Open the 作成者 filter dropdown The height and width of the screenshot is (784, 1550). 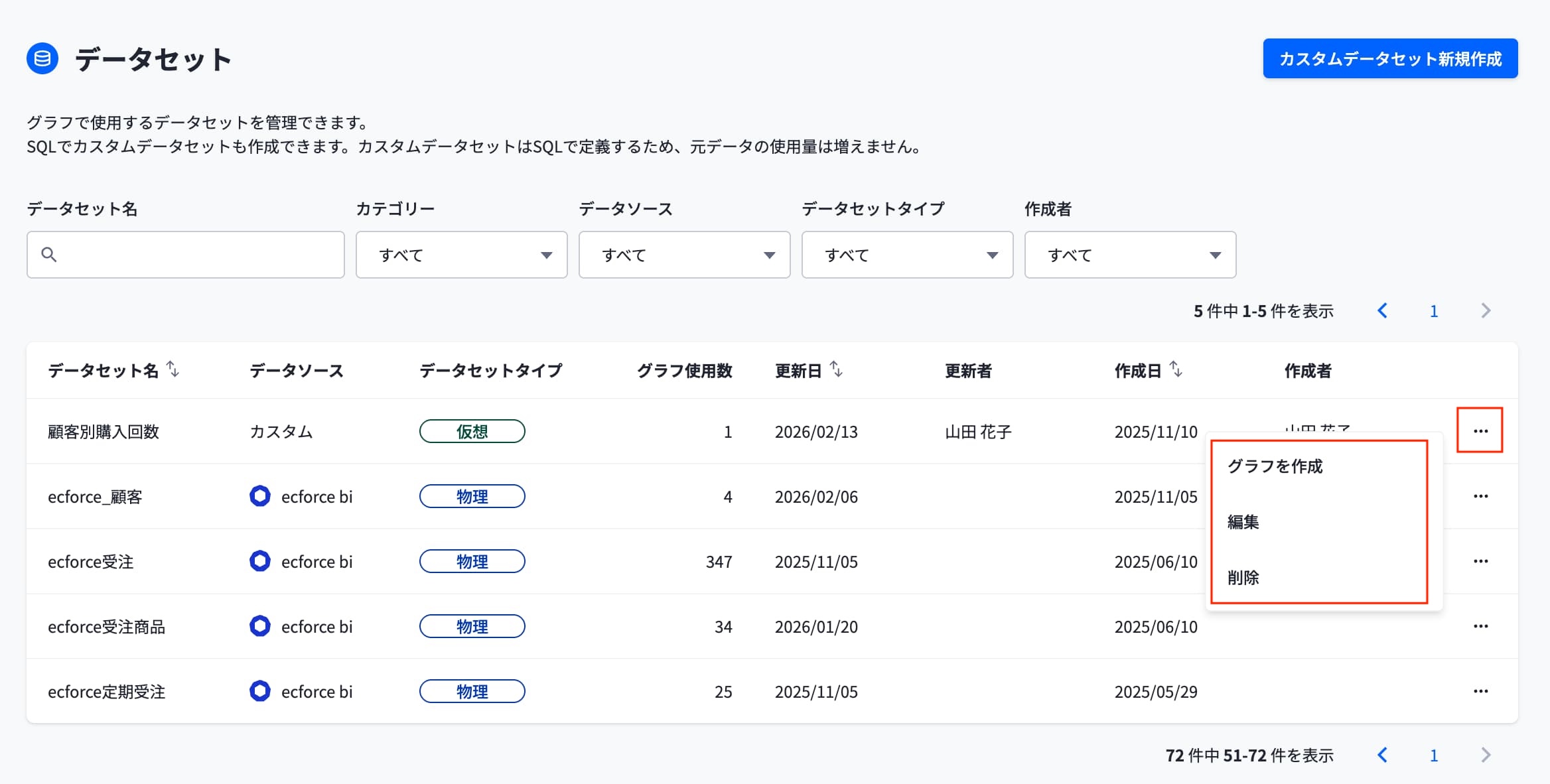click(1131, 255)
